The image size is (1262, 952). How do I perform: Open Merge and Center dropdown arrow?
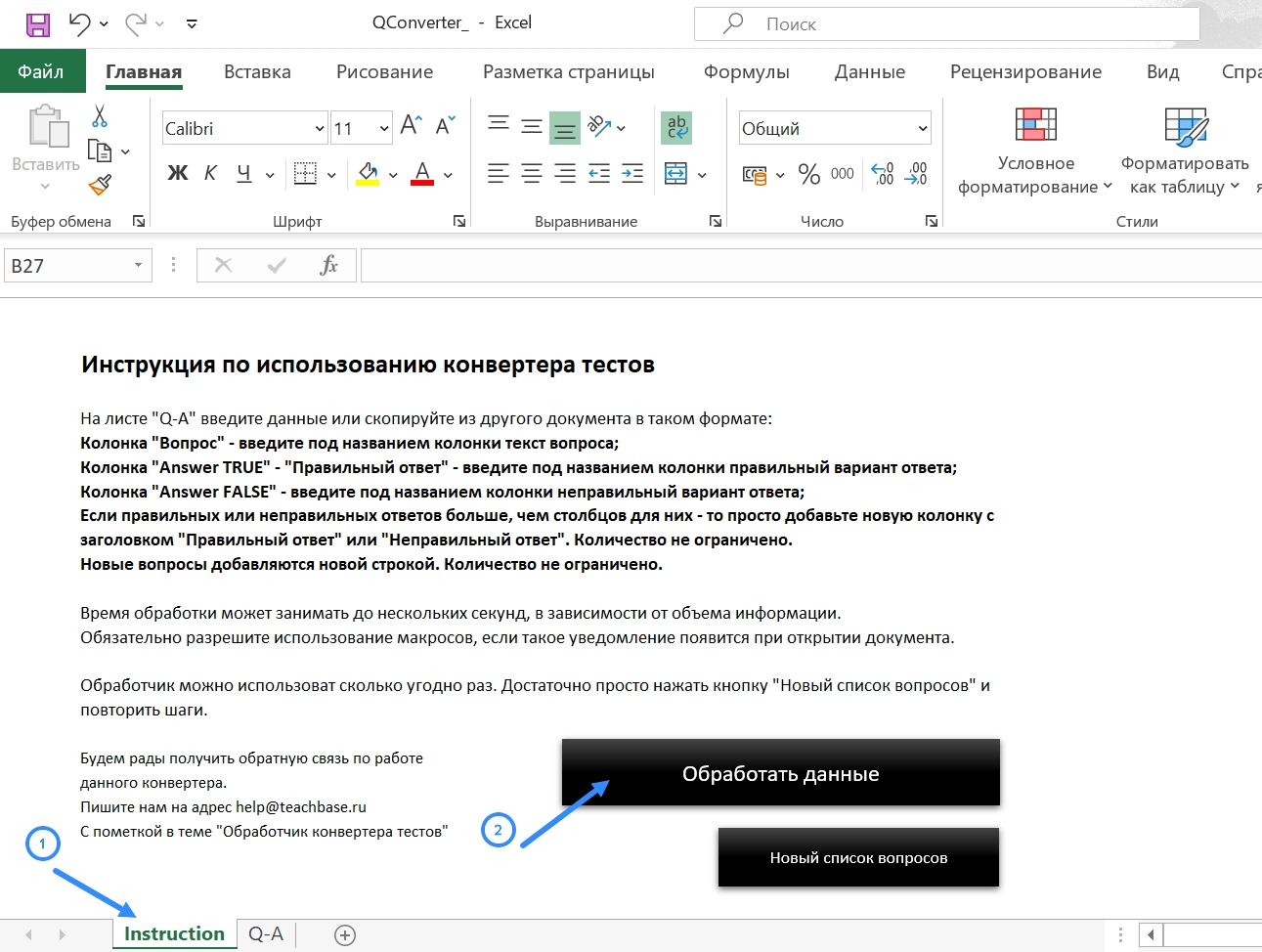tap(702, 175)
